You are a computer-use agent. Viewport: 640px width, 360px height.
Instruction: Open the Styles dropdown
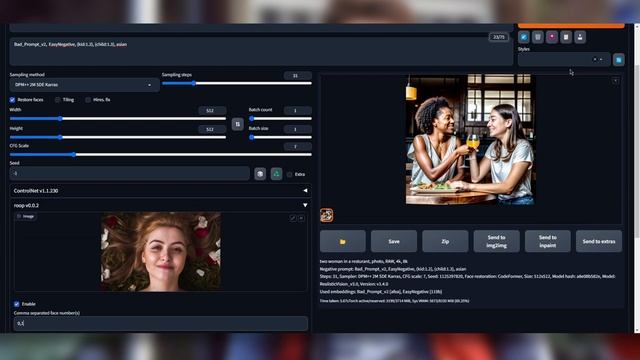click(564, 60)
